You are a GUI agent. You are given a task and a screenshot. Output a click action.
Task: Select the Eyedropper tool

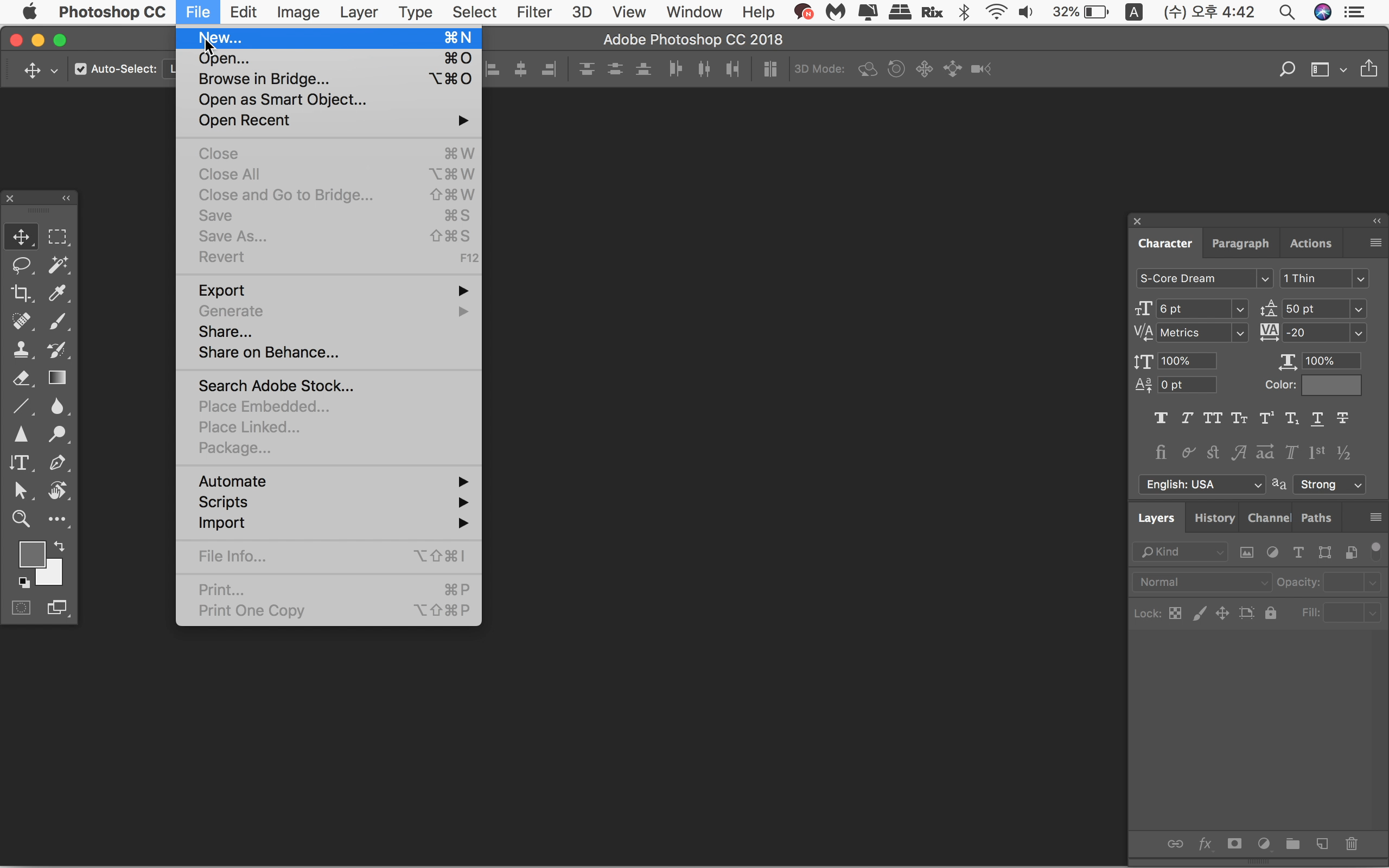(58, 293)
